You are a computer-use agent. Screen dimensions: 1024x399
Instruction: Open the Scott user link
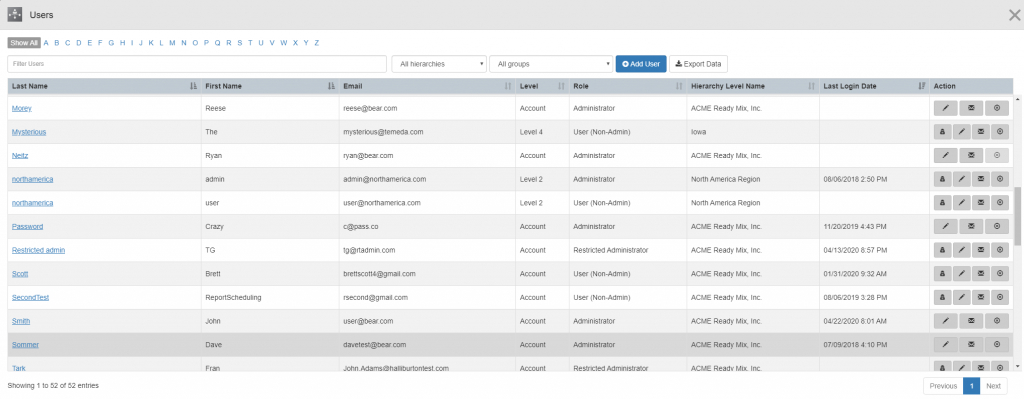pyautogui.click(x=20, y=274)
